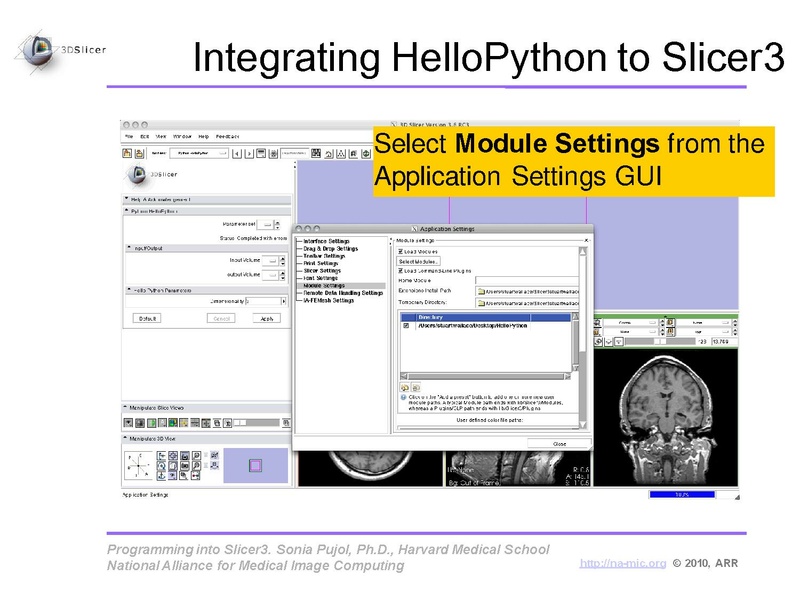The image size is (800, 600).
Task: Click the module history icon
Action: 261,153
